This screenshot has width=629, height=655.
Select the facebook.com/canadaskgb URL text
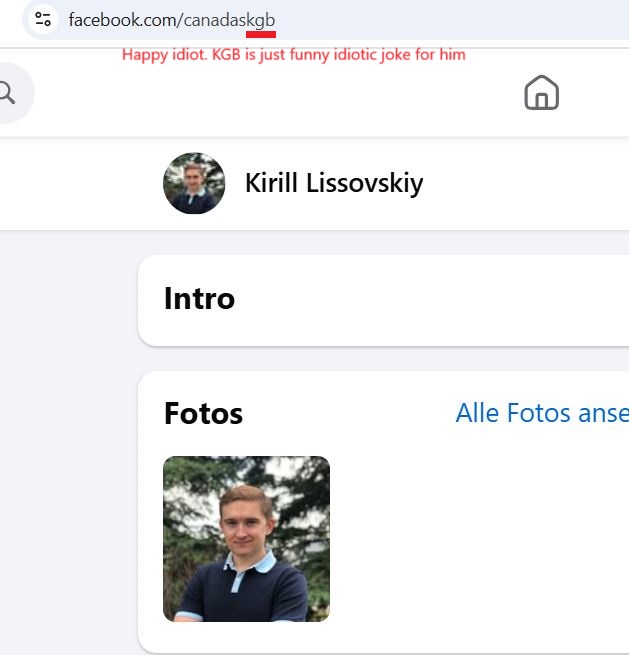[x=172, y=20]
